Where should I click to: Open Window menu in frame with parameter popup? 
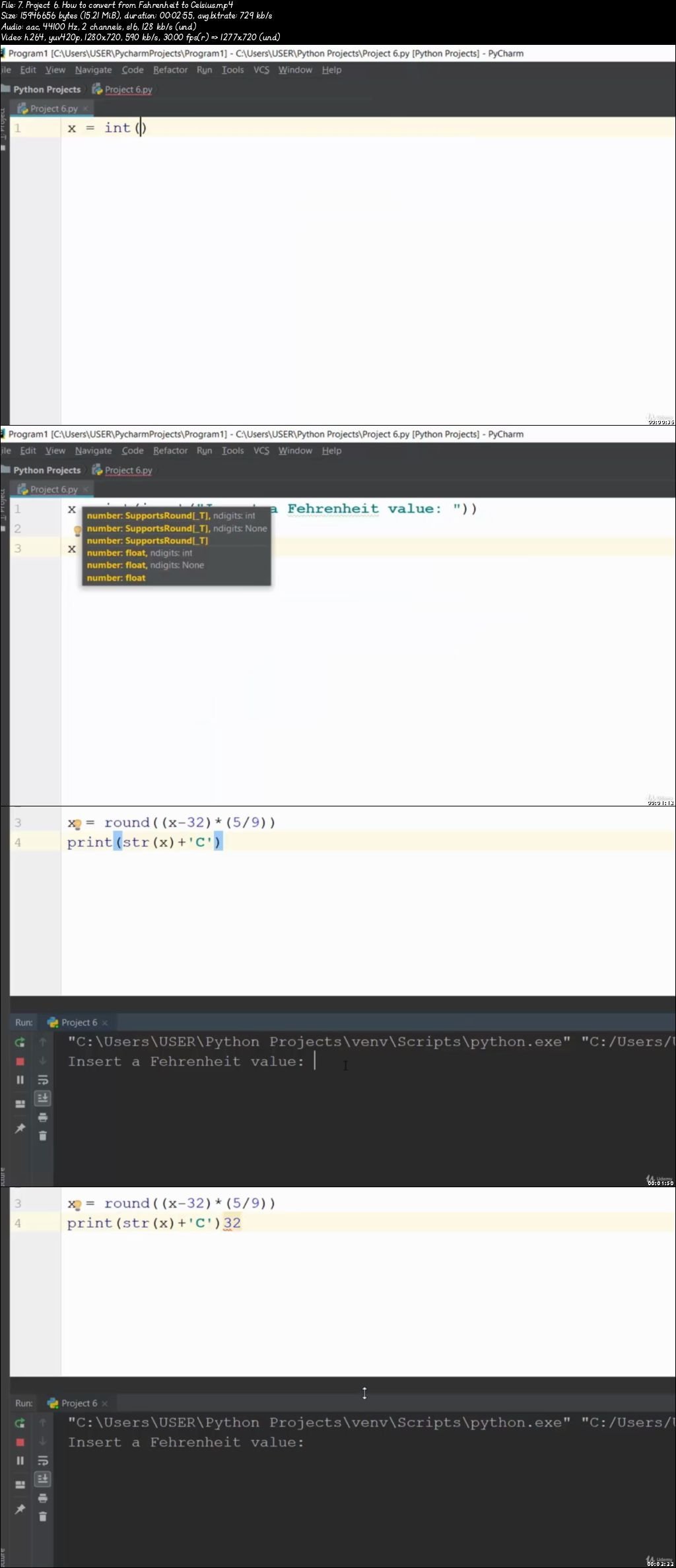[295, 451]
